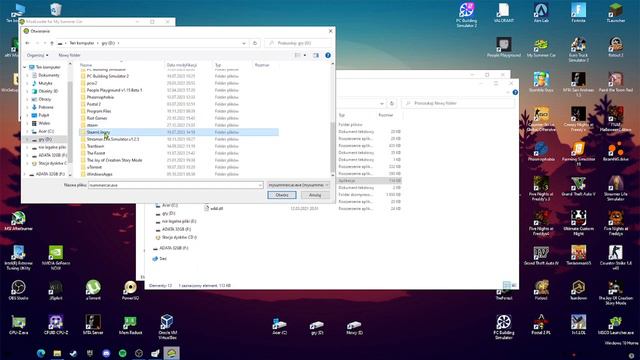Open the NVIDIA GeForce NOW desktop shortcut

tap(56, 258)
